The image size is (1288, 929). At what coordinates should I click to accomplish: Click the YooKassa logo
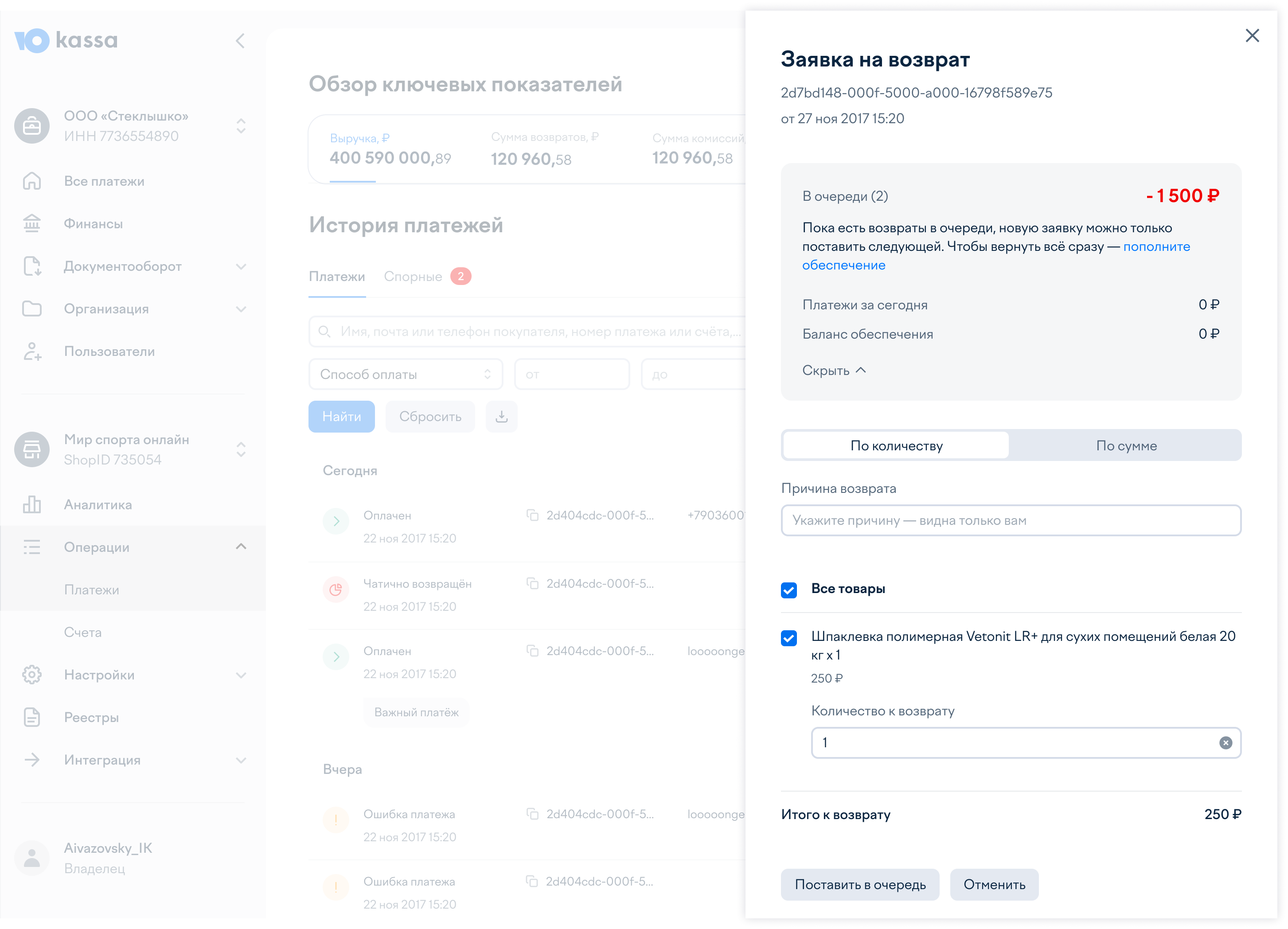[66, 40]
